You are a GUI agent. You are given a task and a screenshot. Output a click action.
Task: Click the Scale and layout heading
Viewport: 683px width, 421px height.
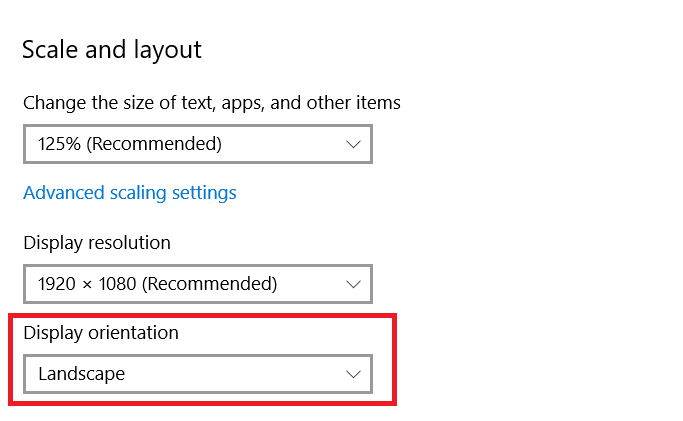click(112, 49)
